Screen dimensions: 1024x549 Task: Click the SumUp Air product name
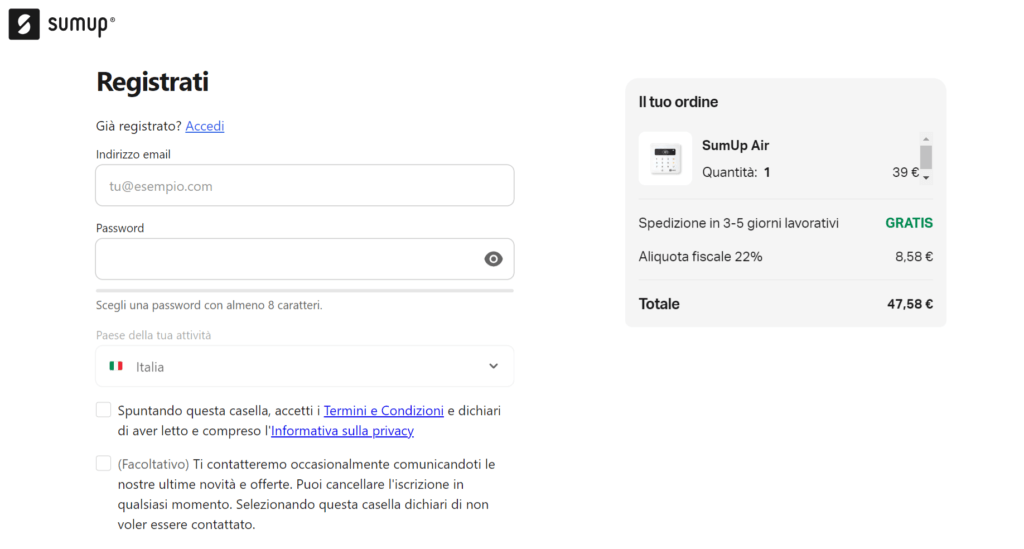[x=735, y=146]
